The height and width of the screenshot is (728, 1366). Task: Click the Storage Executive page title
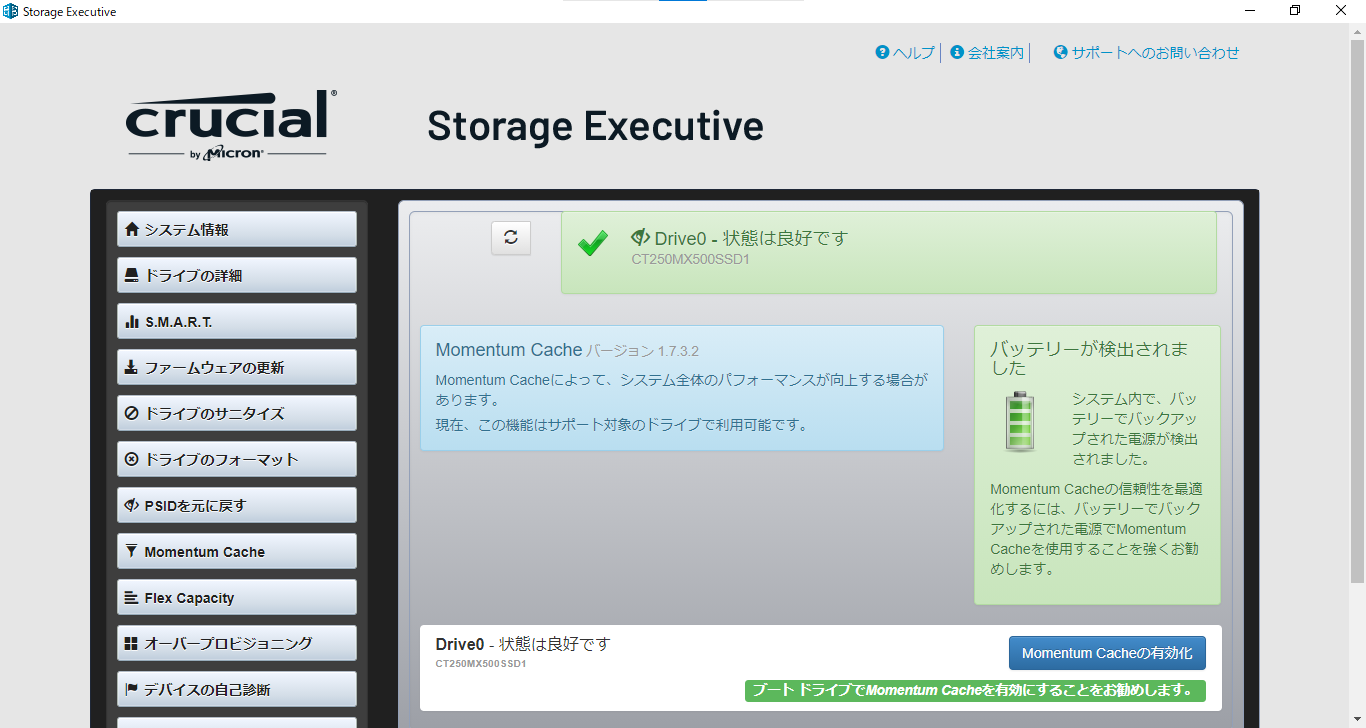pos(595,126)
